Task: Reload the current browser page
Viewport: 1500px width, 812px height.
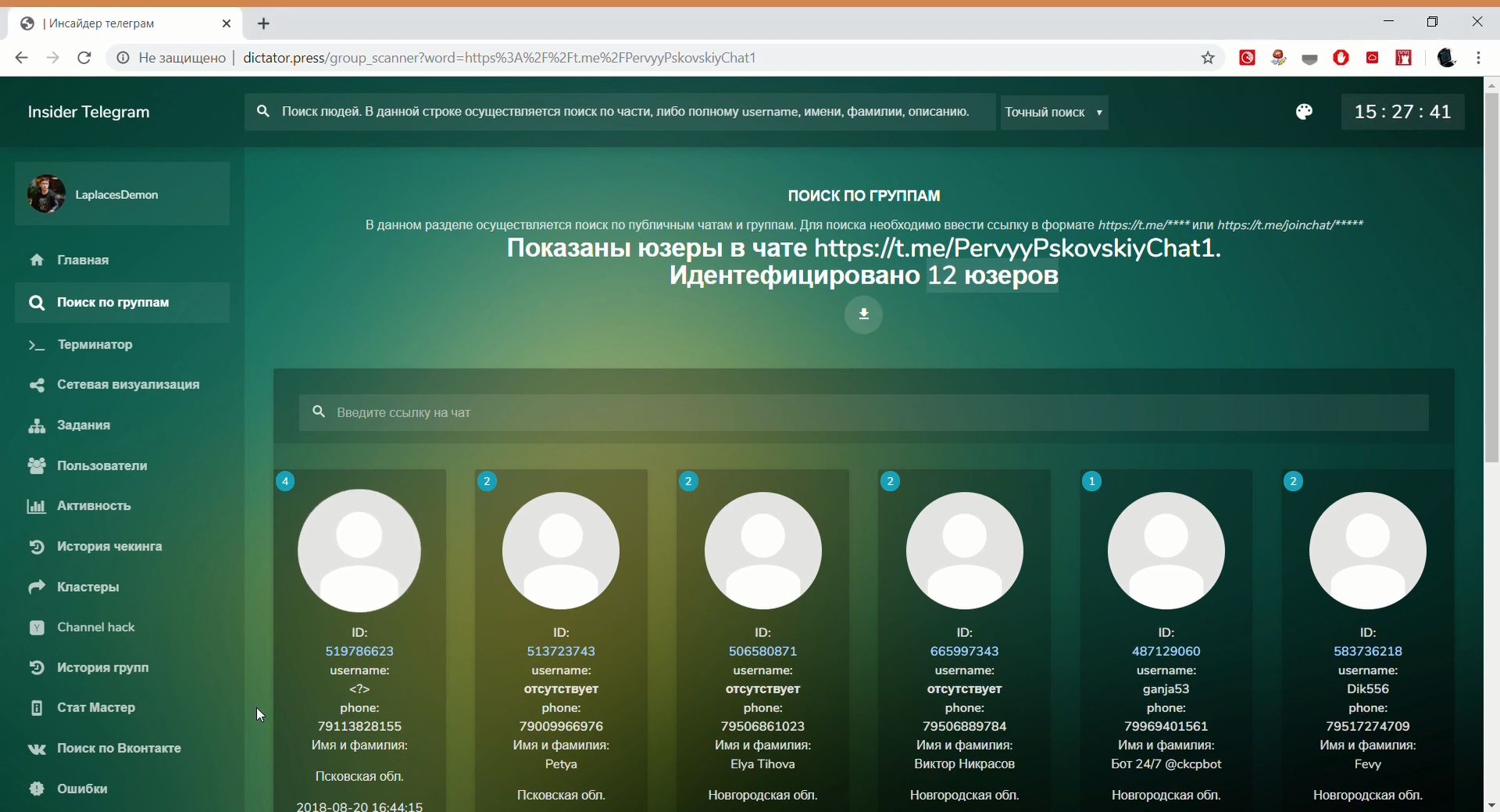Action: 84,58
